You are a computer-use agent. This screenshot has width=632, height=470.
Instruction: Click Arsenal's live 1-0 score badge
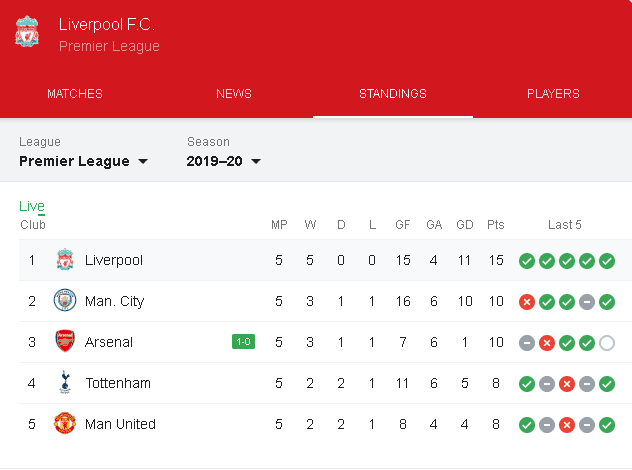[x=243, y=341]
